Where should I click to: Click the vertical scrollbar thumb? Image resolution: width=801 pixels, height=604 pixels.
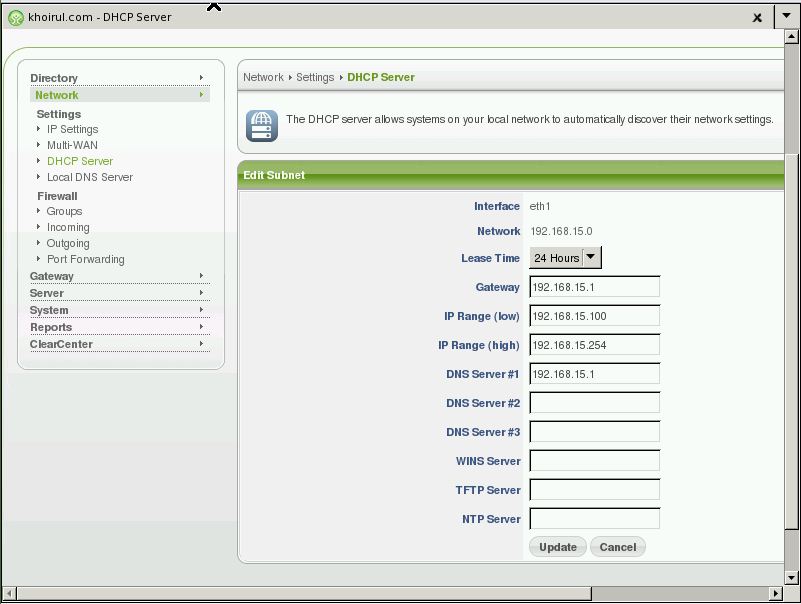pos(791,341)
